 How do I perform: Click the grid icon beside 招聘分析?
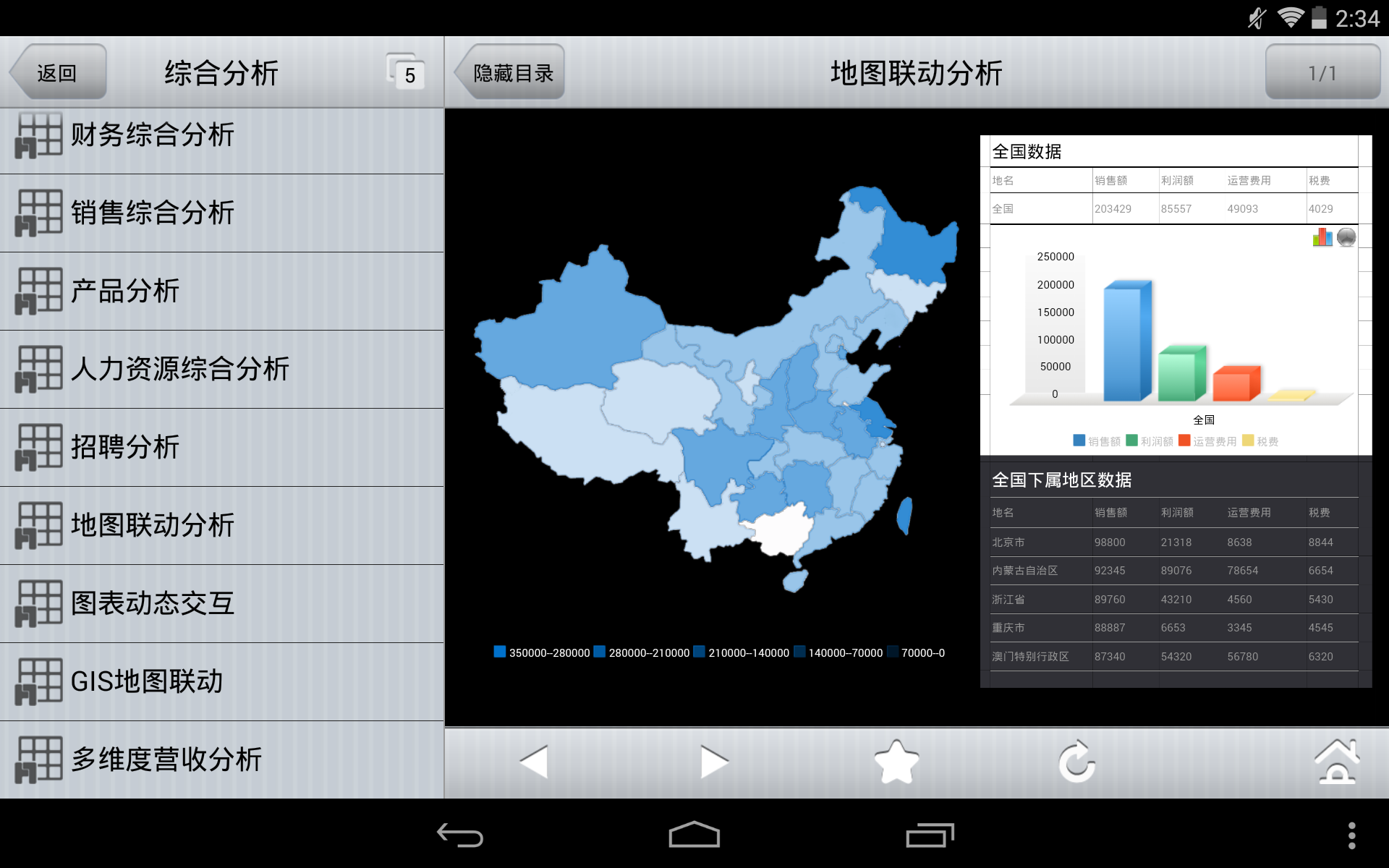point(38,448)
